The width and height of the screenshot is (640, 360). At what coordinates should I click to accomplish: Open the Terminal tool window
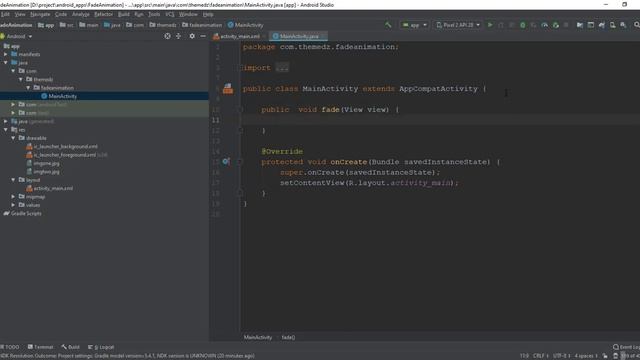(x=40, y=347)
